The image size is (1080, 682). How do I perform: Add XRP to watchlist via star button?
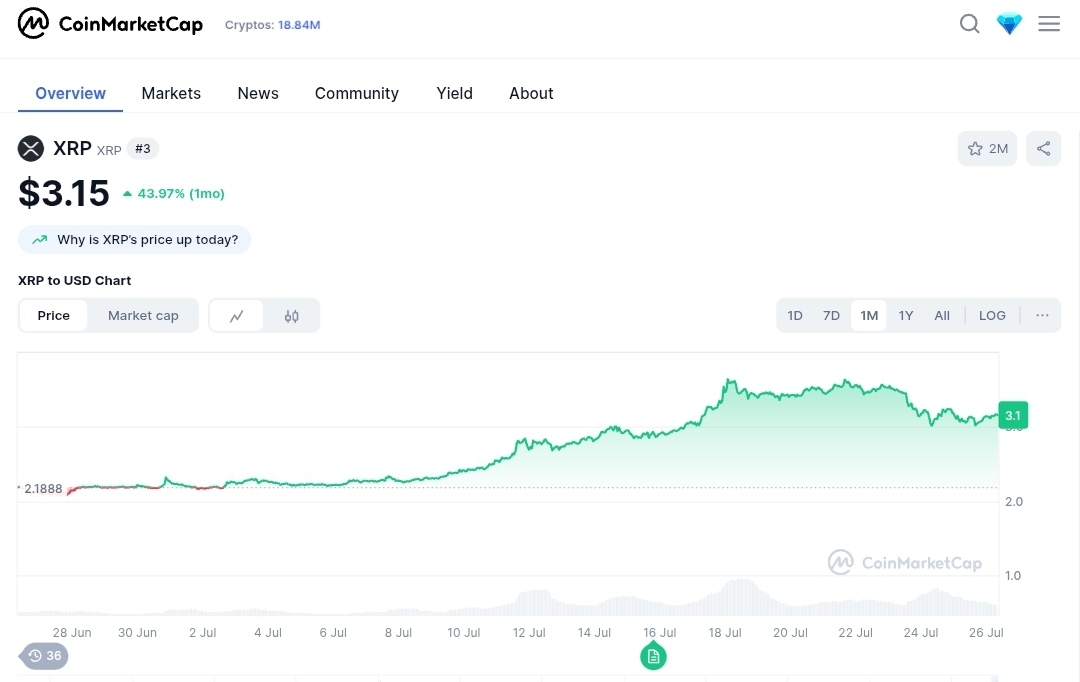(987, 149)
